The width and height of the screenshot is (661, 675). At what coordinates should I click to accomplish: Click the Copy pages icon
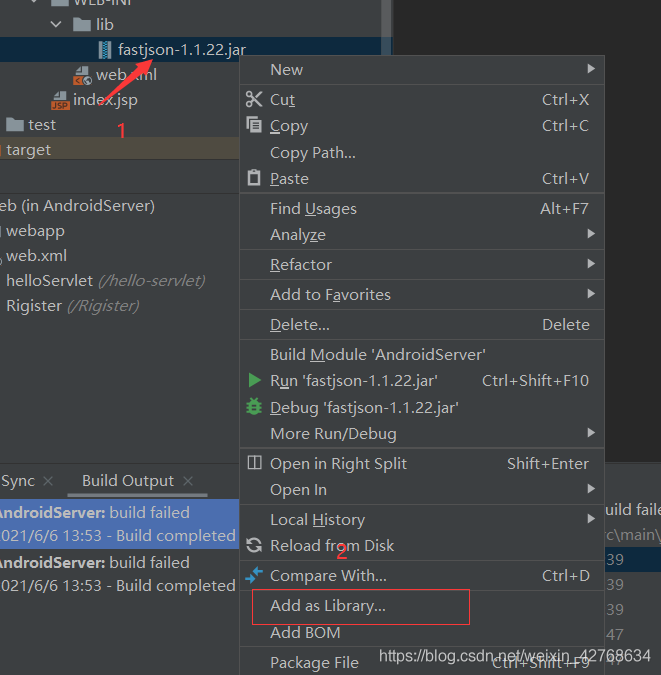click(x=254, y=125)
